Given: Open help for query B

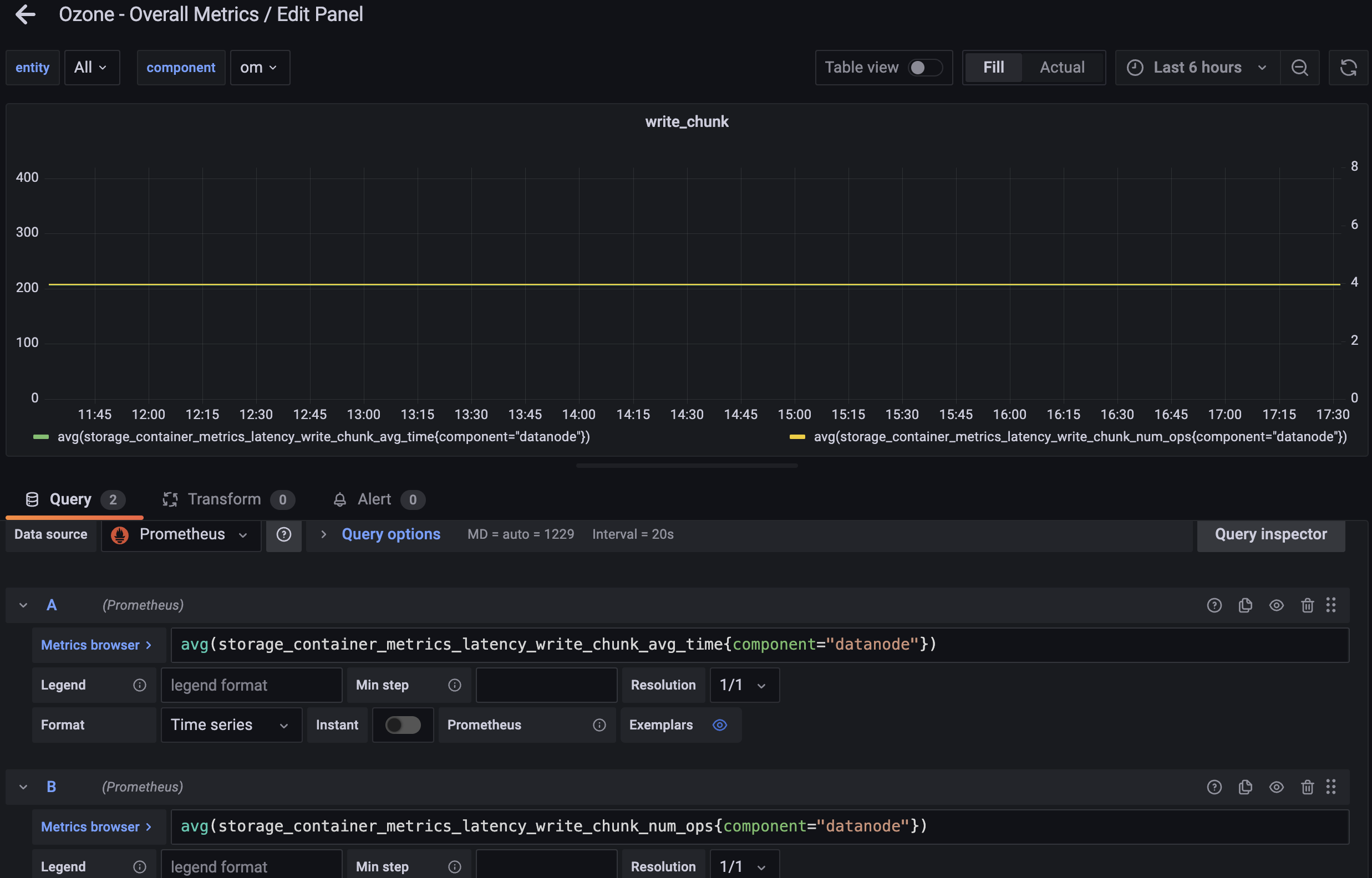Looking at the screenshot, I should coord(1214,787).
